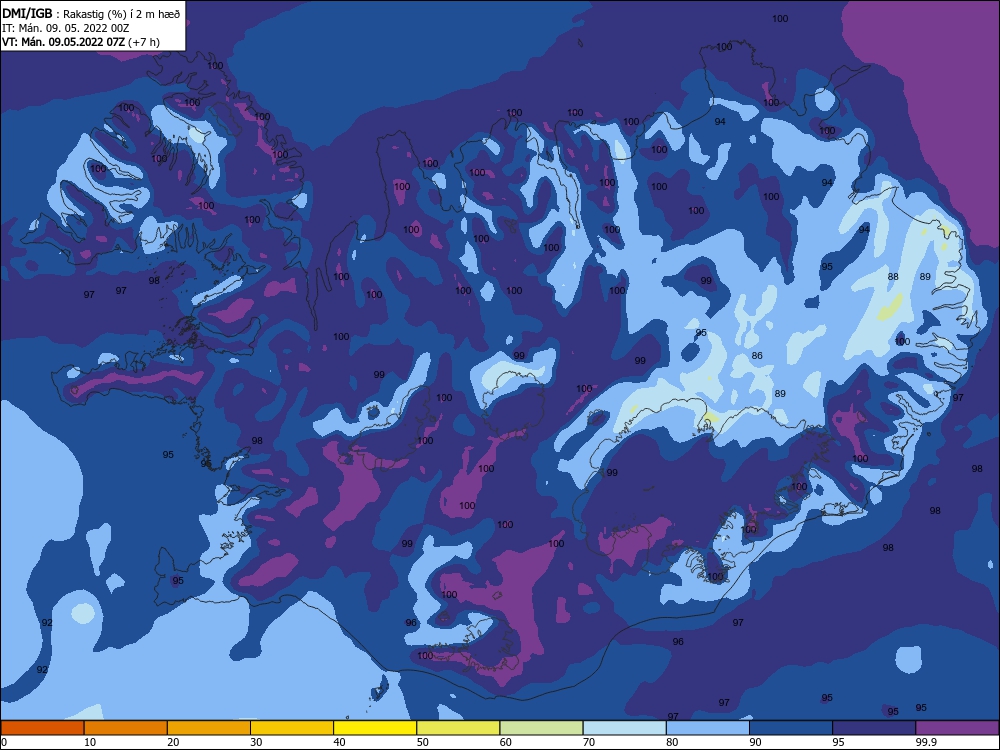Pick the 20–30 amber legend swatch
Viewport: 1000px width, 750px height.
tap(209, 728)
